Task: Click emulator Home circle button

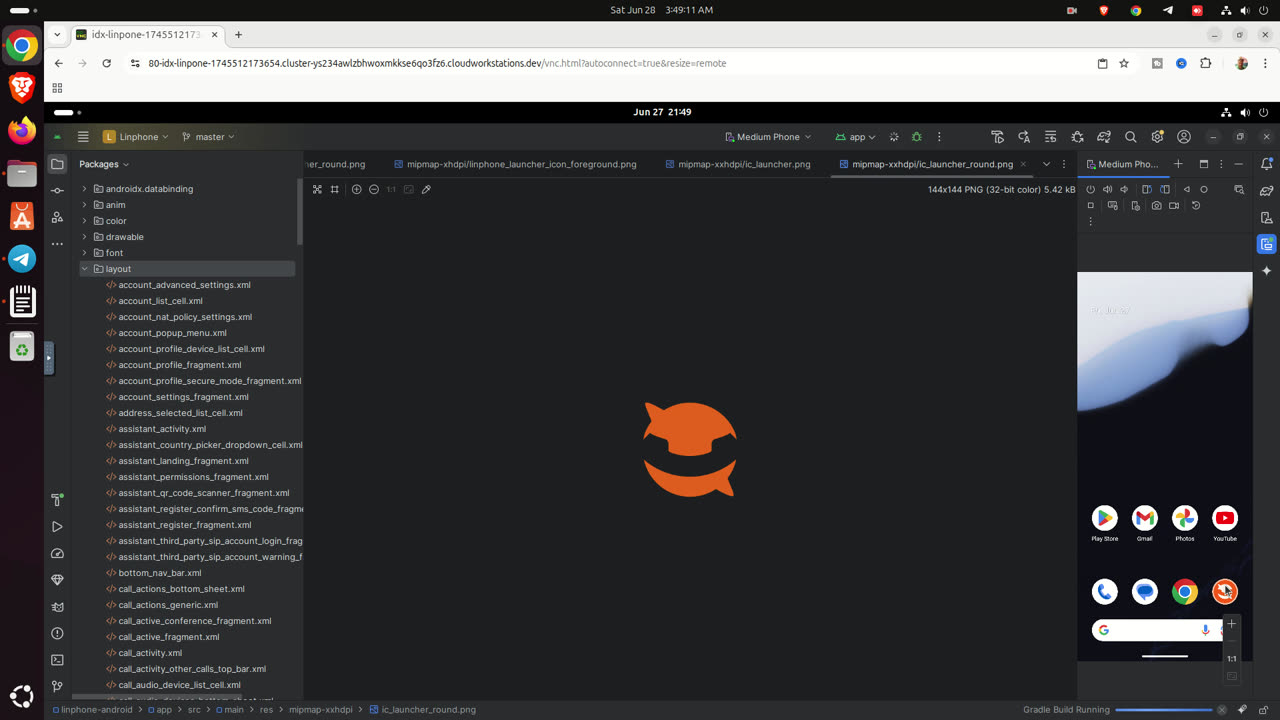Action: point(1204,189)
